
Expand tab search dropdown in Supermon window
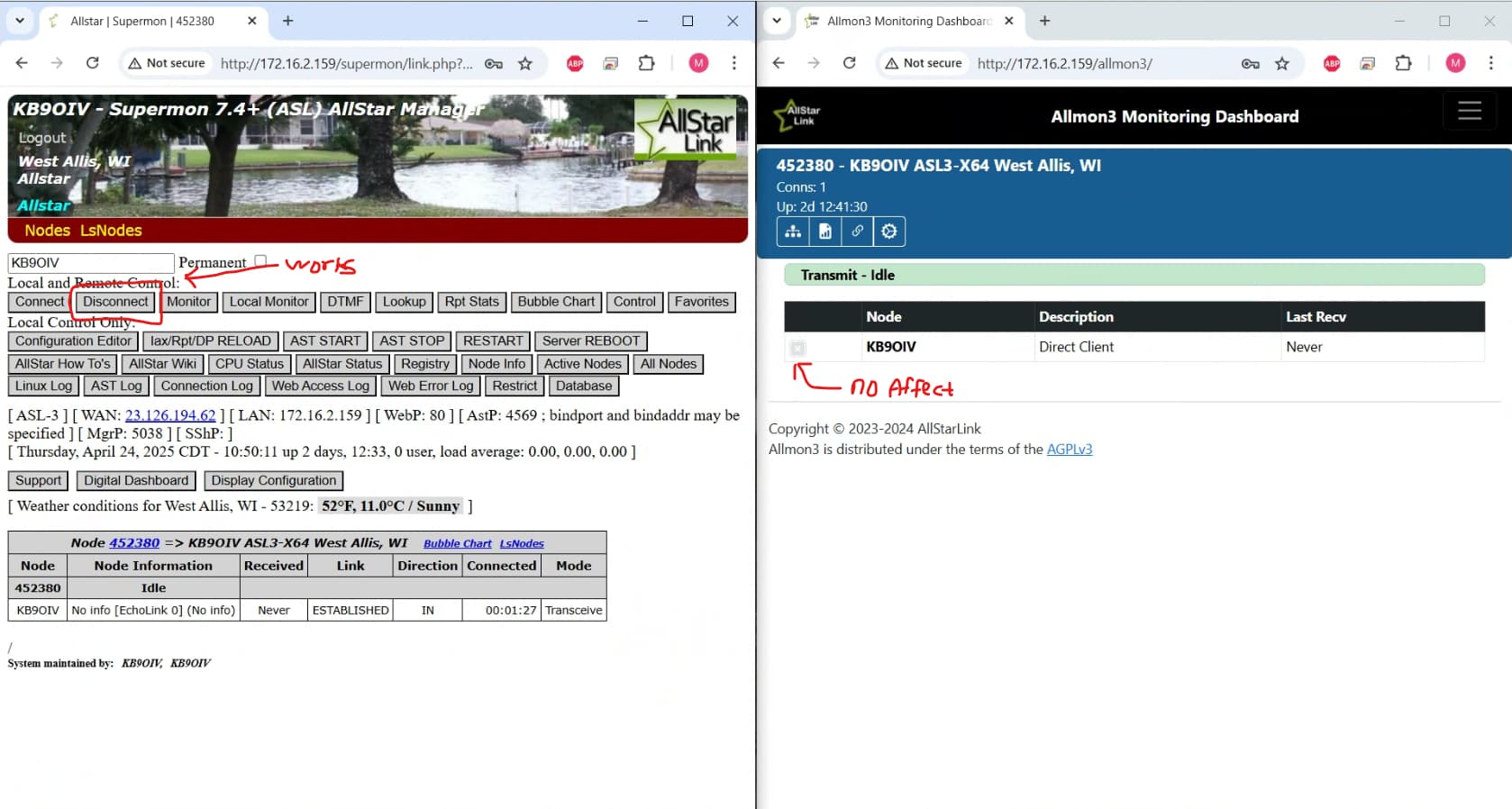tap(19, 21)
